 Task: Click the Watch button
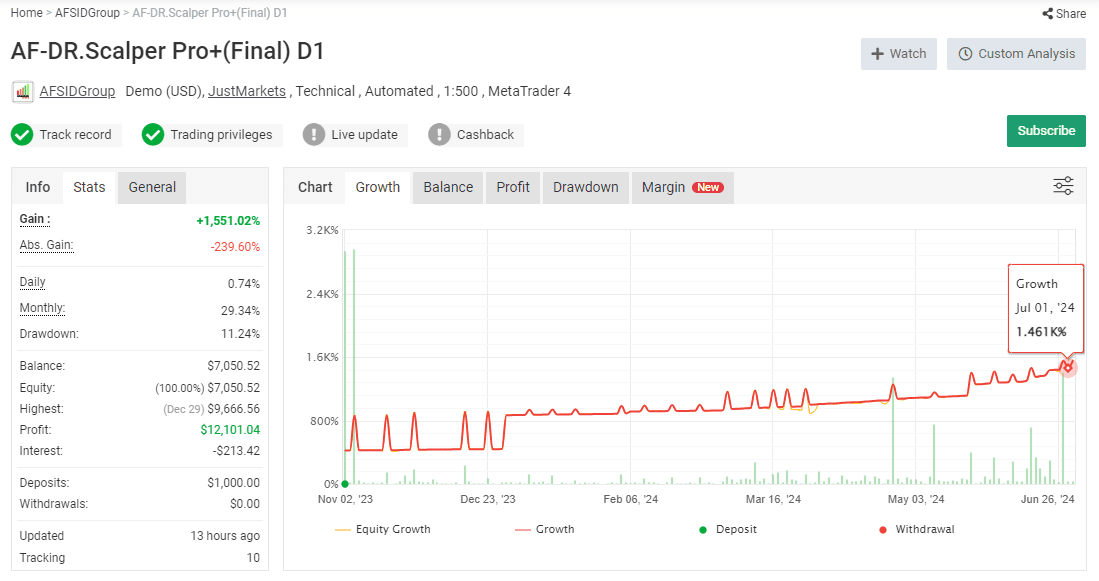899,54
